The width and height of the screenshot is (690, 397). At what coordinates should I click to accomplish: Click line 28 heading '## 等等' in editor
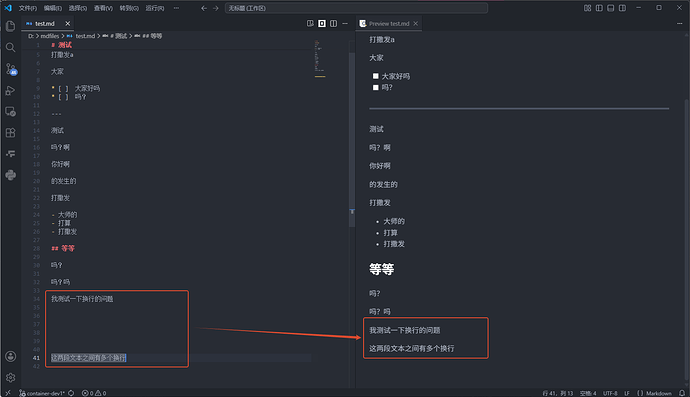(63, 248)
